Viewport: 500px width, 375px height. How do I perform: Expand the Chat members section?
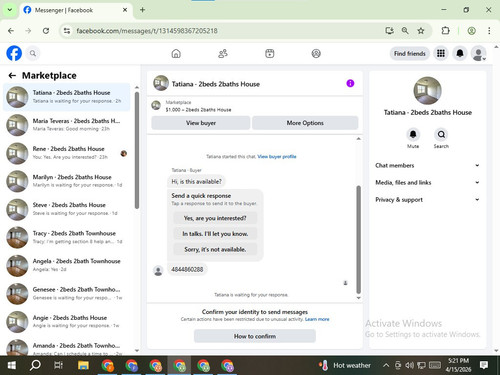(427, 165)
